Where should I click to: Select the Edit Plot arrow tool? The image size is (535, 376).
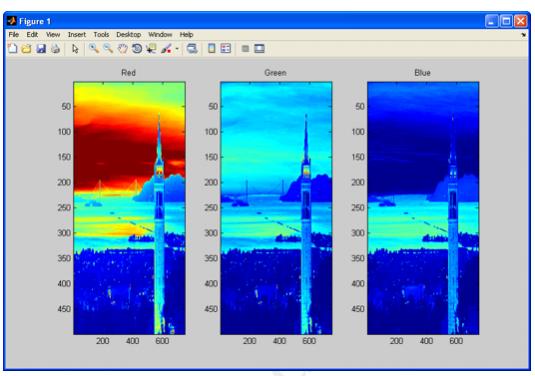pyautogui.click(x=75, y=49)
